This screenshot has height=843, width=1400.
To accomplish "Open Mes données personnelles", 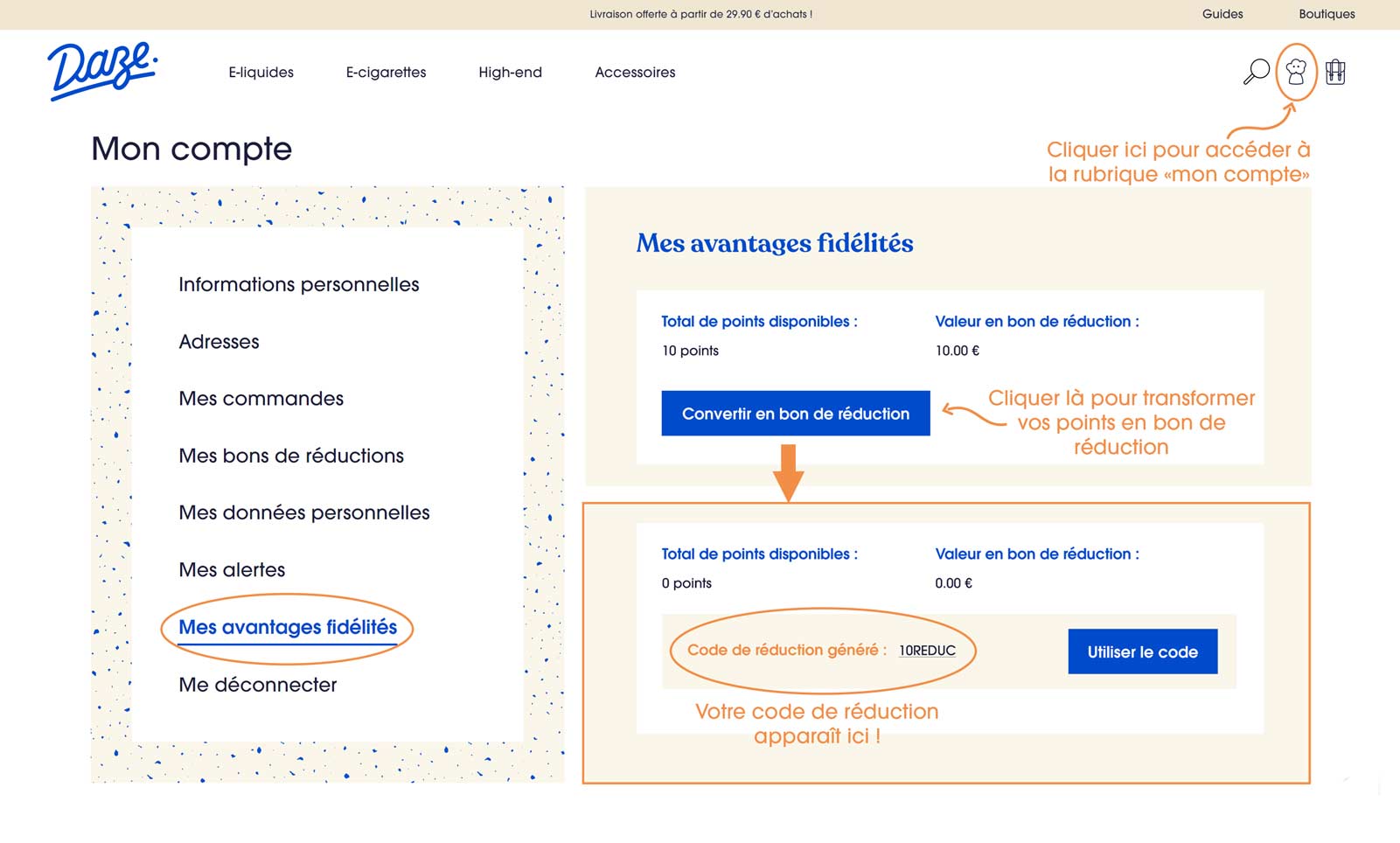I will coord(304,512).
